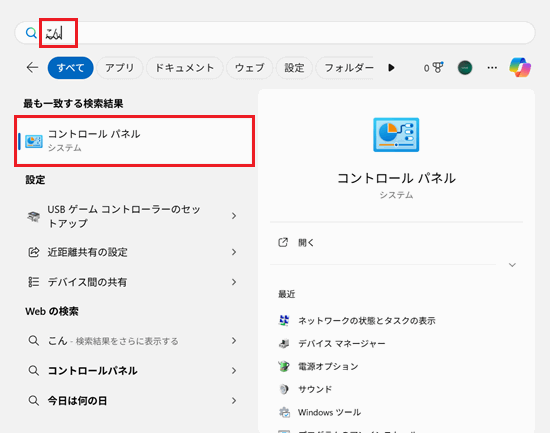Click the コントロール パネル title in preview pane

(396, 178)
